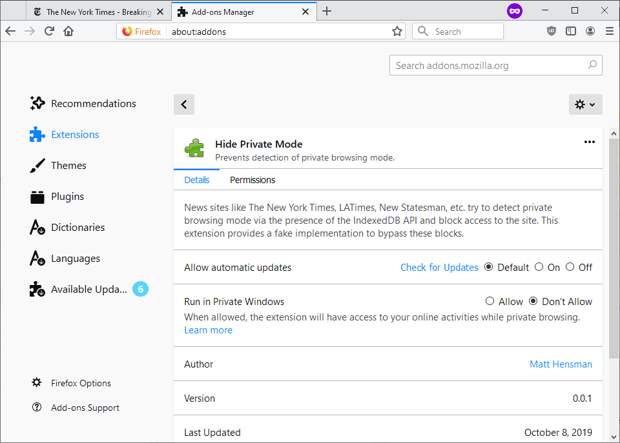Click the forward navigation arrow

pyautogui.click(x=30, y=31)
